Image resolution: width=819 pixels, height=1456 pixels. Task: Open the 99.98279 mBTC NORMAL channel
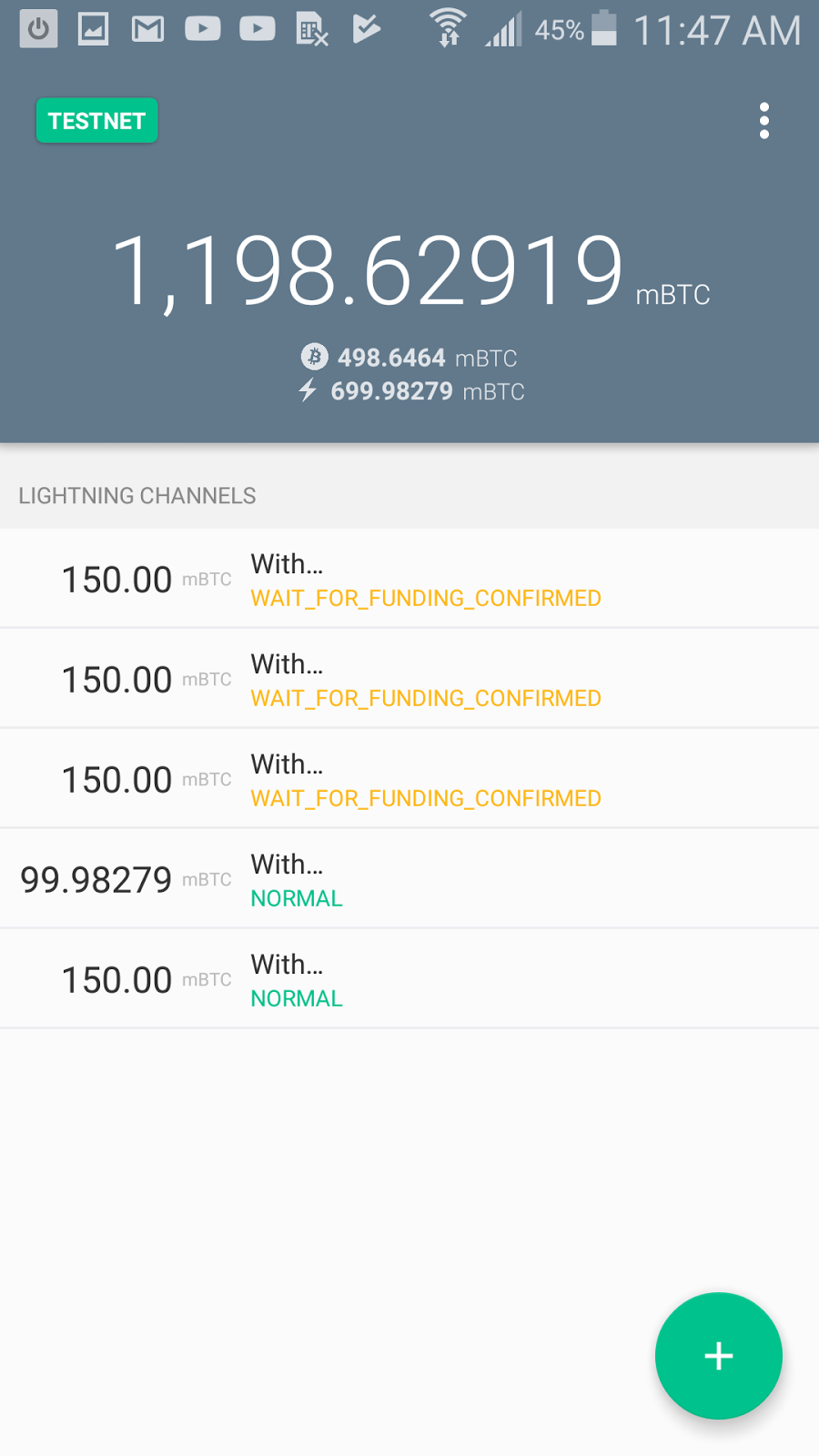pos(409,879)
